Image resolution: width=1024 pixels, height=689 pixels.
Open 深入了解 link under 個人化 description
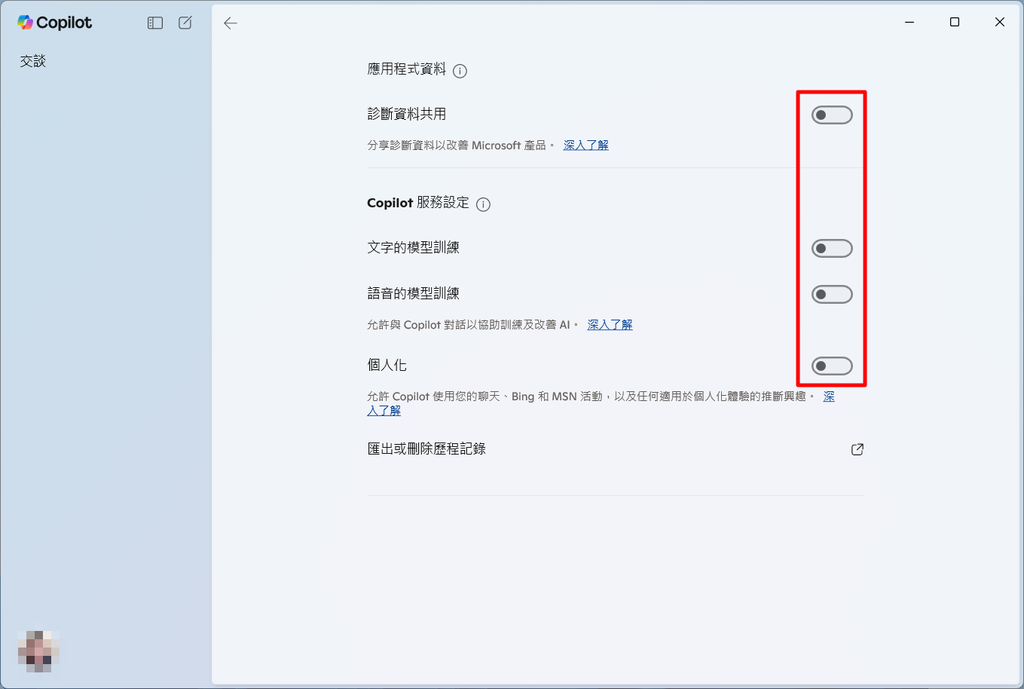[384, 411]
